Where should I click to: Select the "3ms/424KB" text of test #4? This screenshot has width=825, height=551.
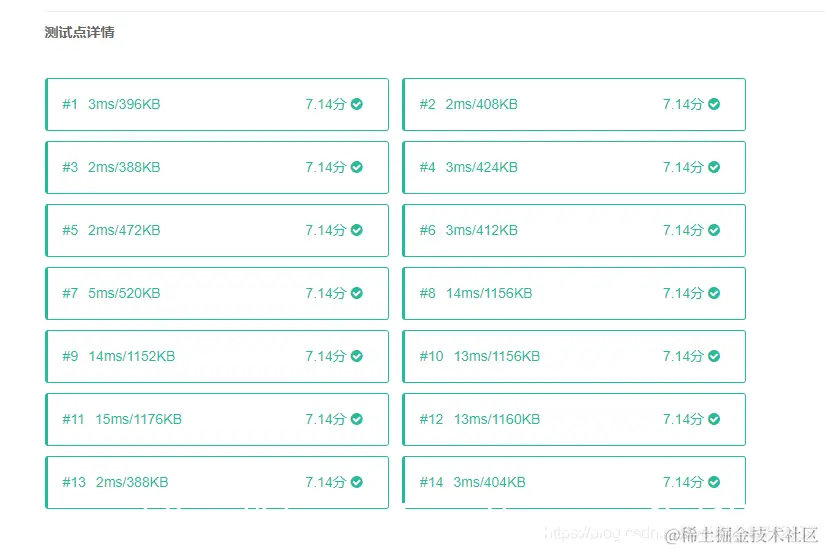point(481,167)
